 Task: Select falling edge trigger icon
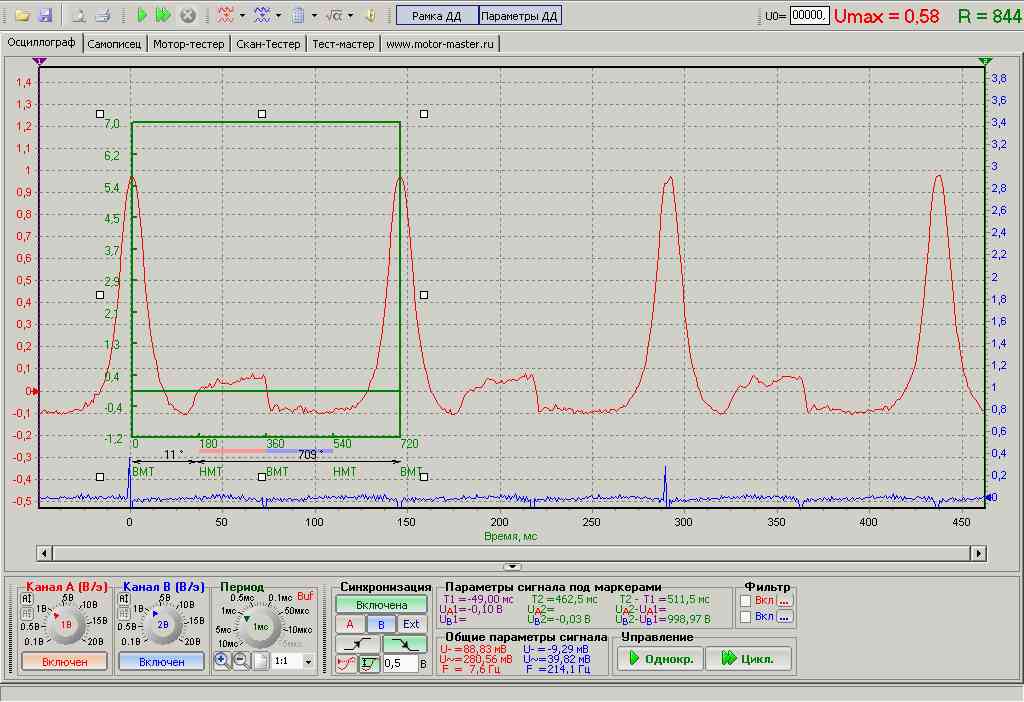408,644
